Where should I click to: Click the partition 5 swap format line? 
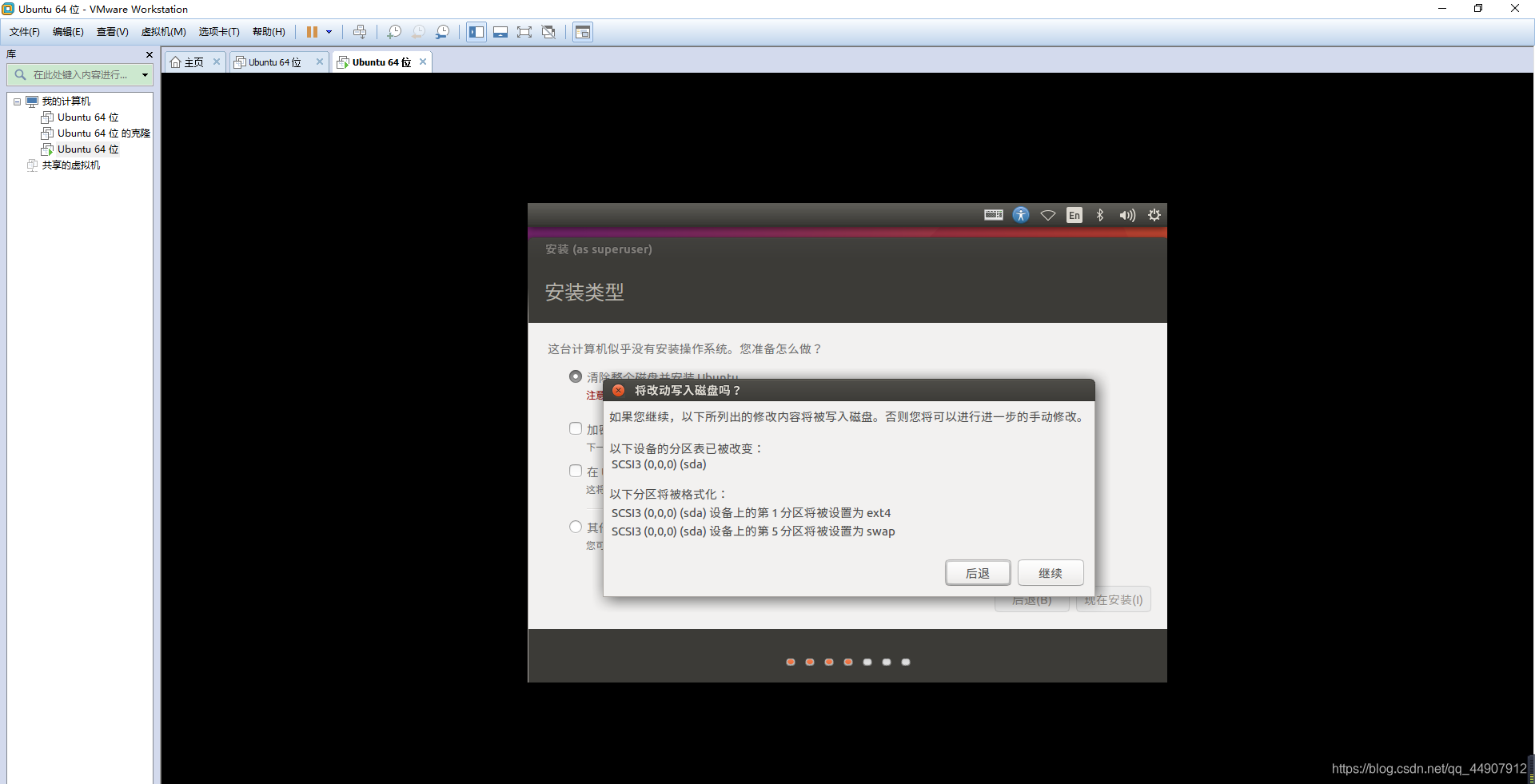point(753,531)
